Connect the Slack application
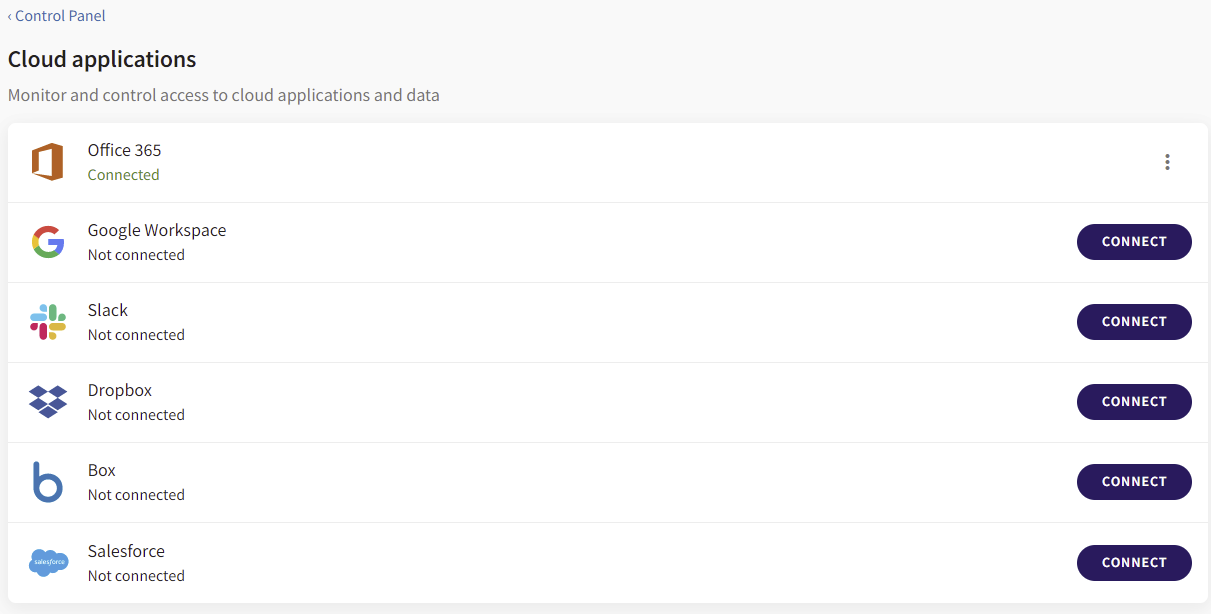 coord(1134,322)
